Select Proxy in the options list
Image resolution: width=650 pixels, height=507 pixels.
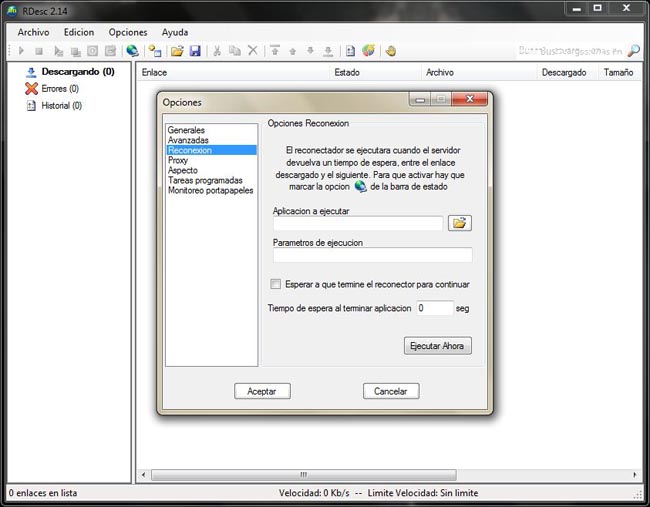click(178, 160)
